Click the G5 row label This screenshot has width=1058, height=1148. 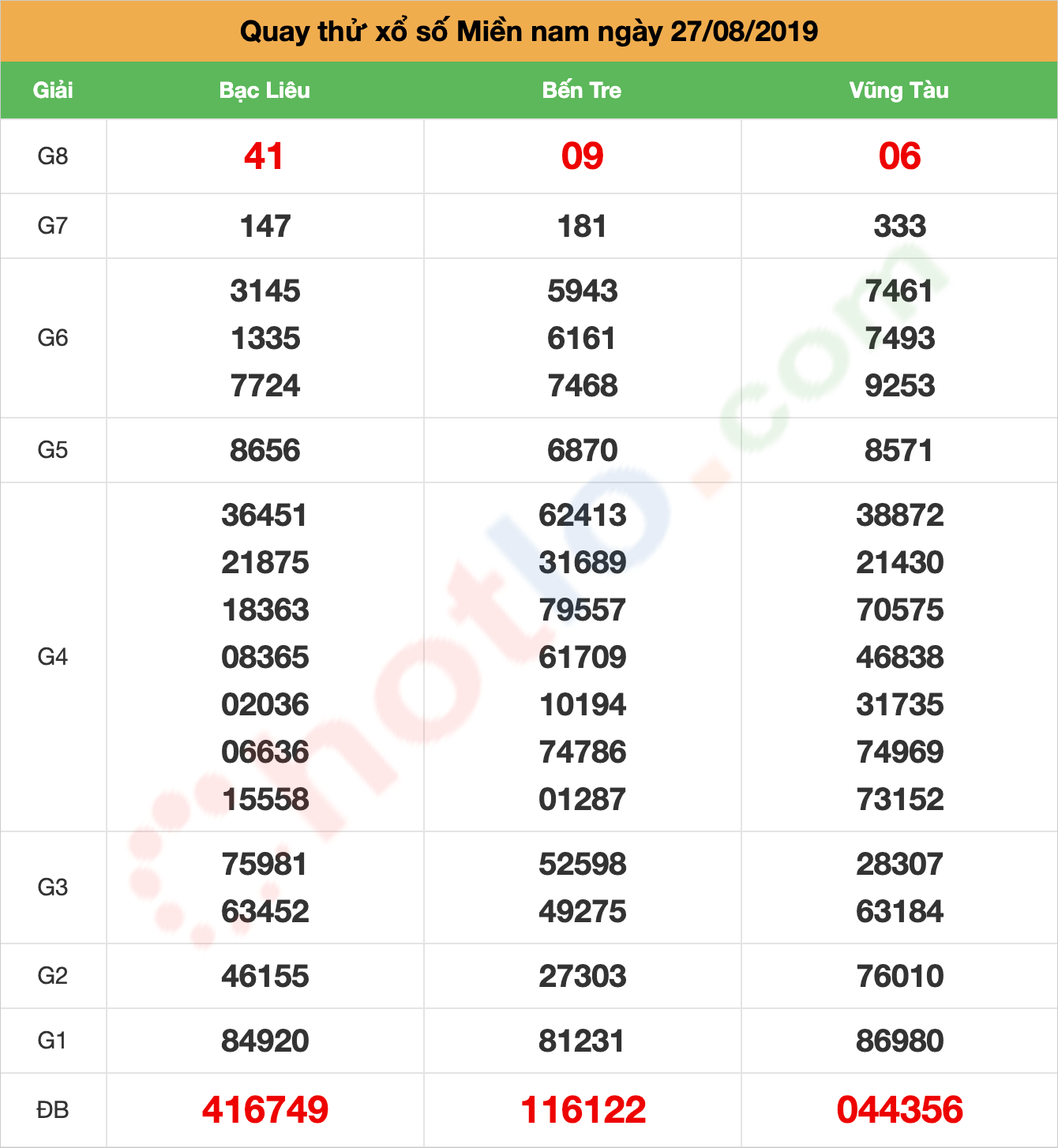[x=53, y=450]
